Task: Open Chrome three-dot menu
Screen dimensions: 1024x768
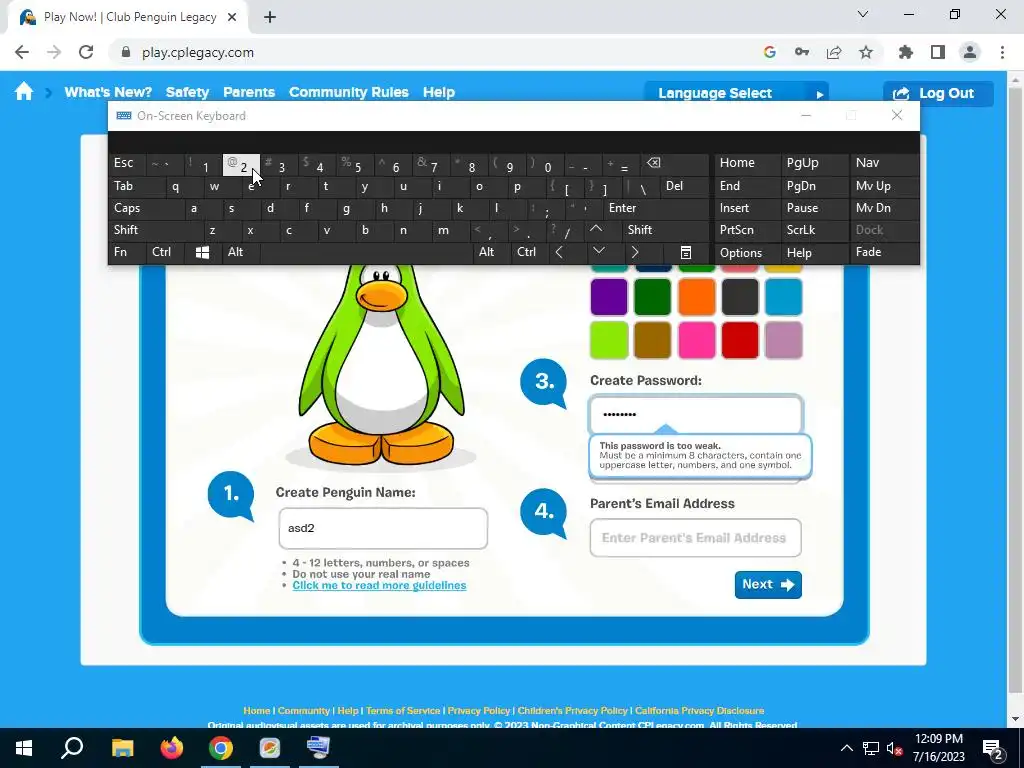Action: click(x=1002, y=52)
